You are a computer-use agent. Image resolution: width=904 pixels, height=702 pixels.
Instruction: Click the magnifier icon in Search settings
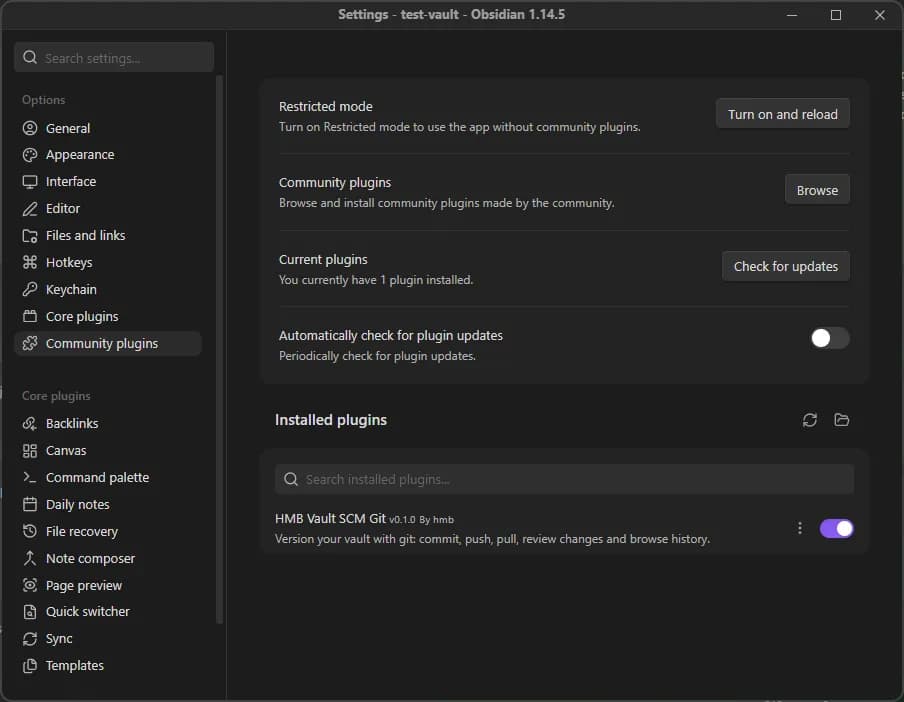30,58
